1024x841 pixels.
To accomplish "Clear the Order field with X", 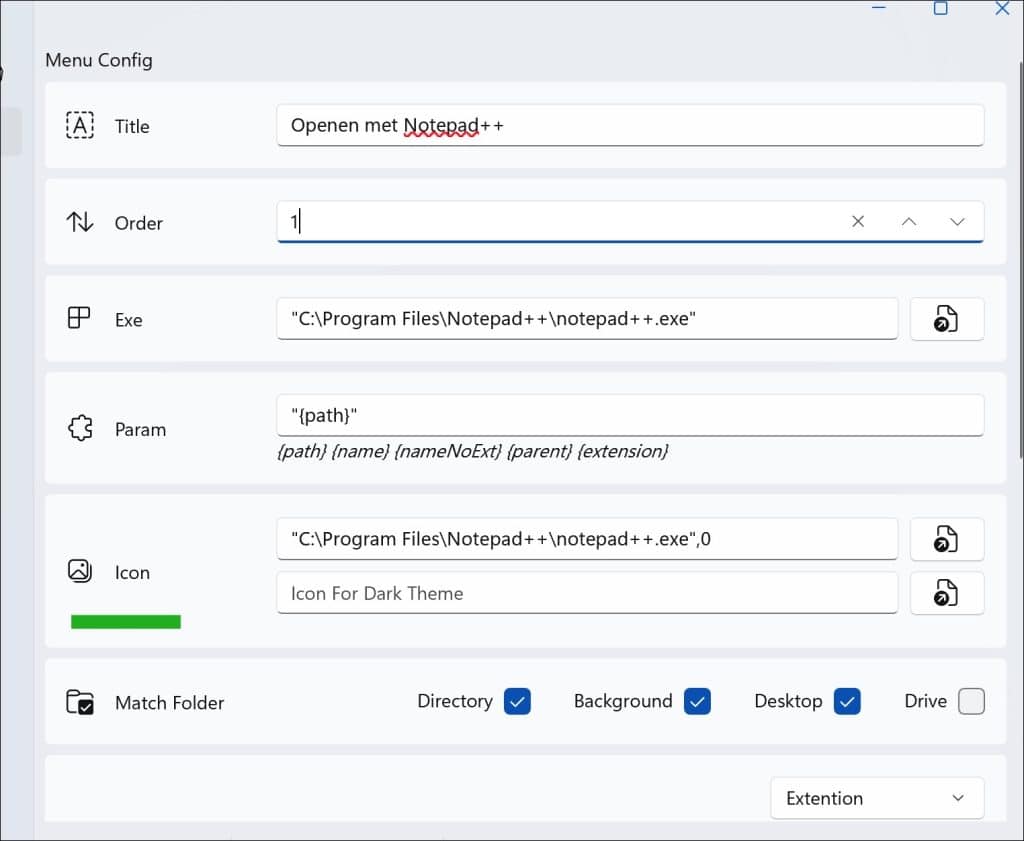I will pyautogui.click(x=858, y=222).
